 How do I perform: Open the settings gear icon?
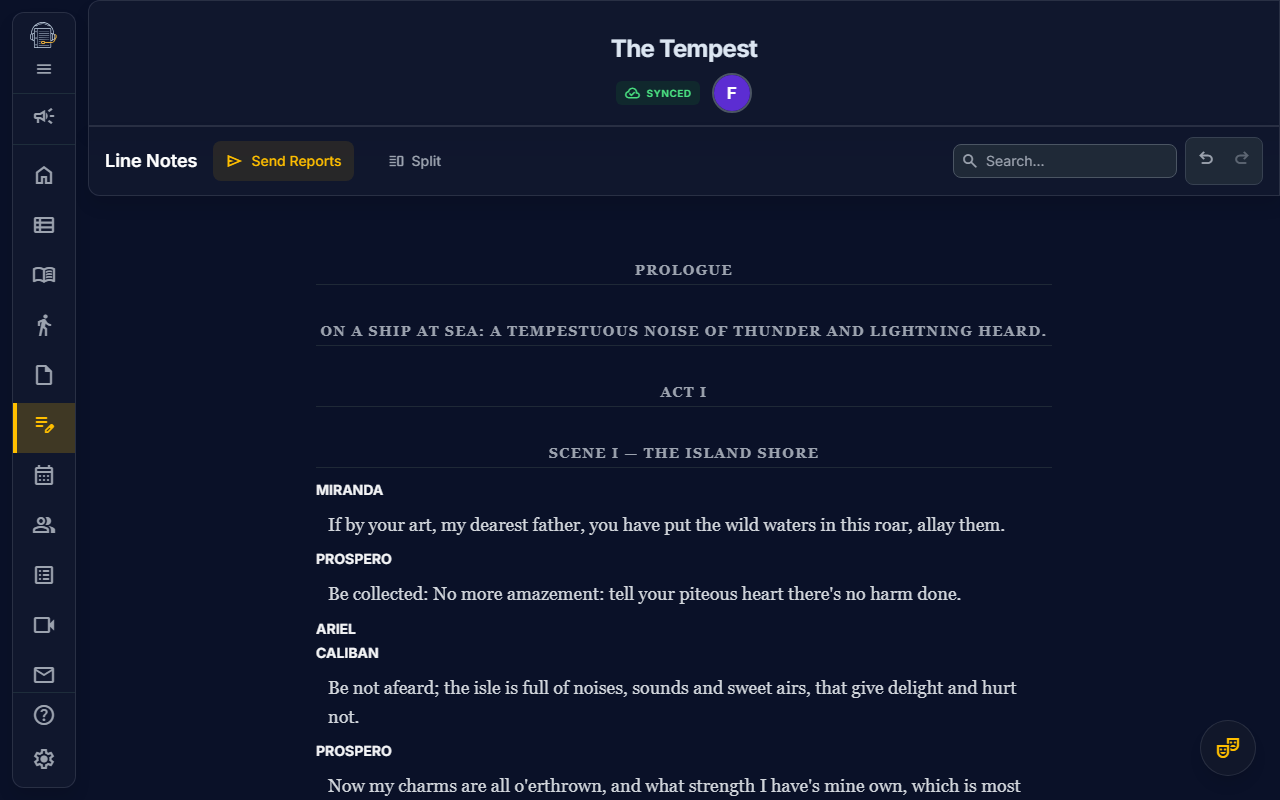point(44,759)
